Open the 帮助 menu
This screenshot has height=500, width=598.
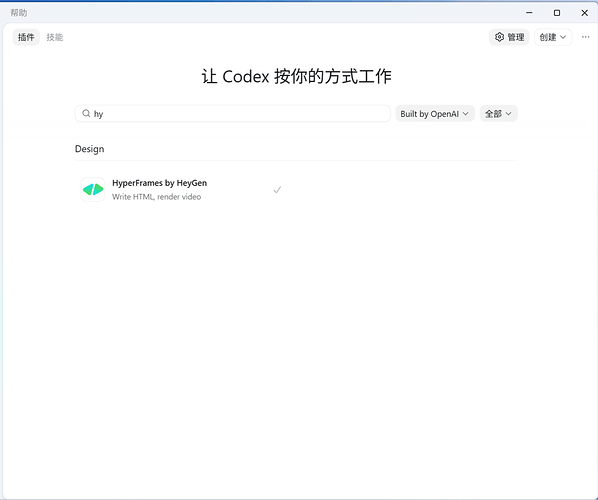coord(19,13)
